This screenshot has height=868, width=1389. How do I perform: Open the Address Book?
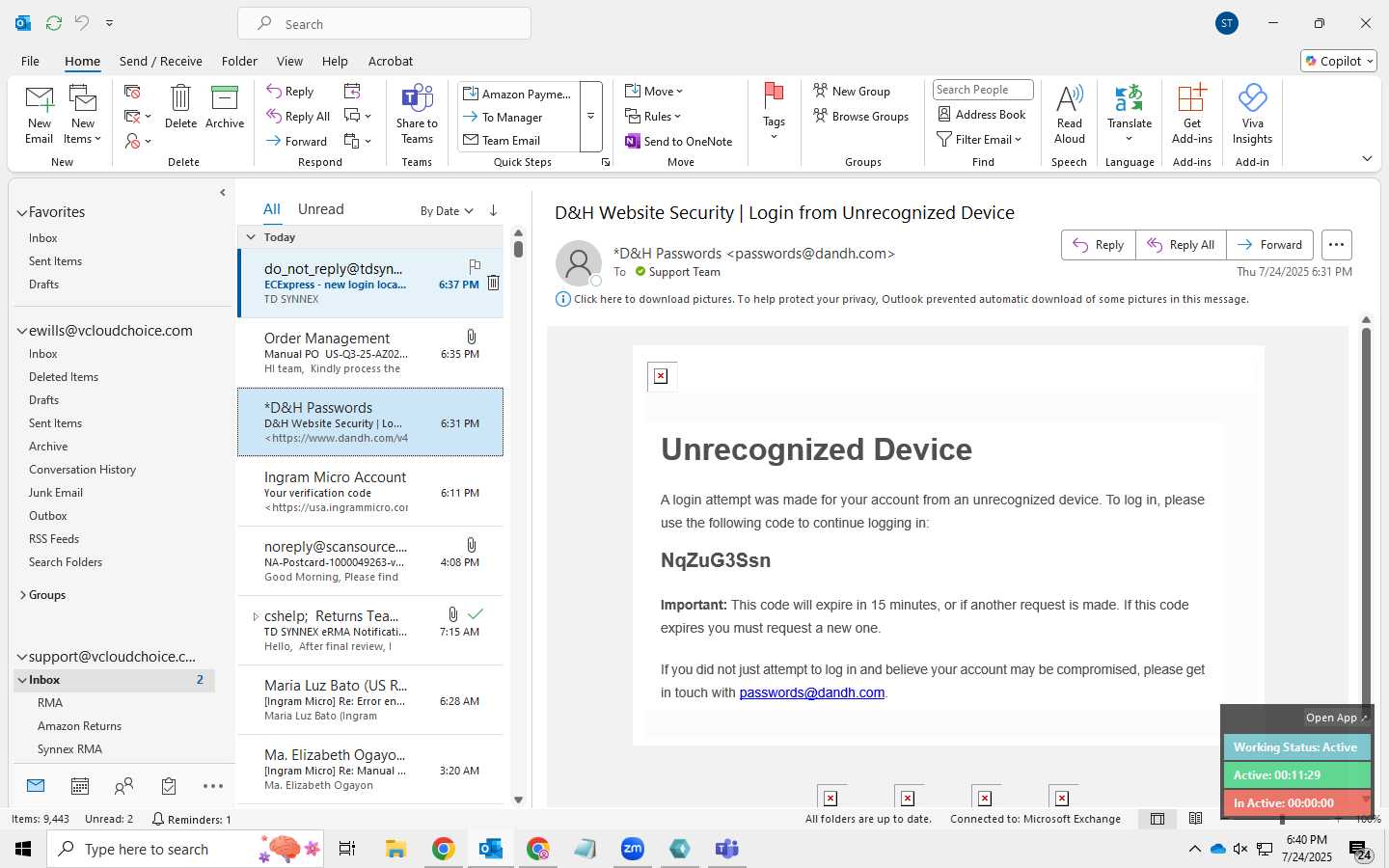tap(982, 114)
